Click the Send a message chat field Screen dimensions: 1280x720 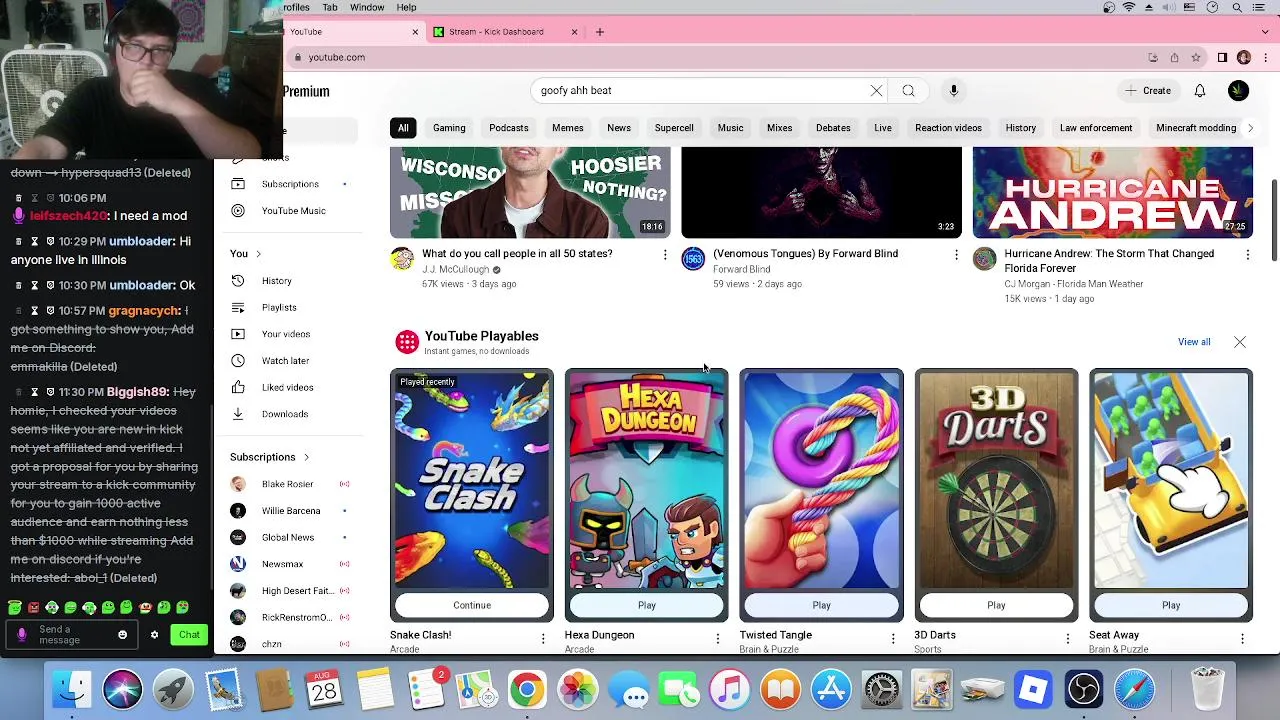pyautogui.click(x=73, y=635)
